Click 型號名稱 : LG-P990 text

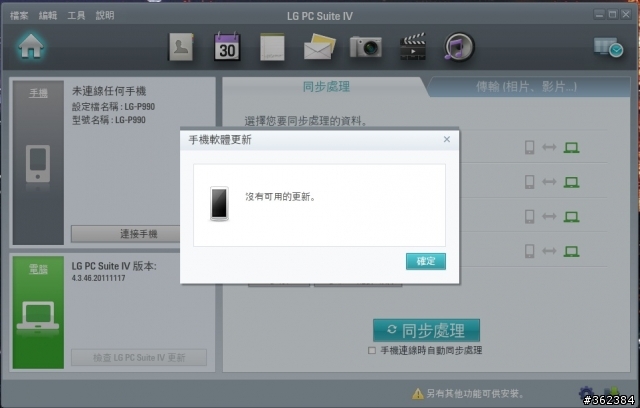[x=109, y=120]
